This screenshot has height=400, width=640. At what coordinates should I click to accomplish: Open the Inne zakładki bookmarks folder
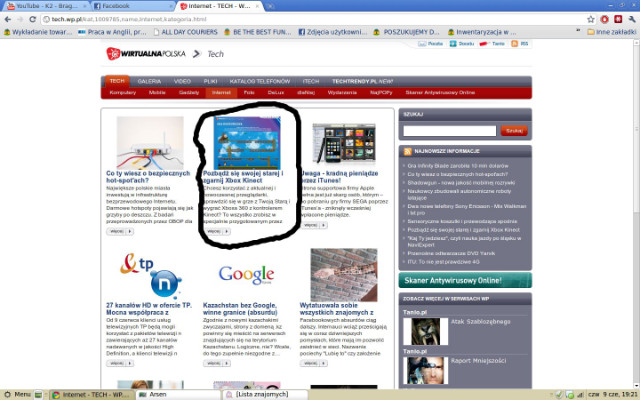(611, 32)
